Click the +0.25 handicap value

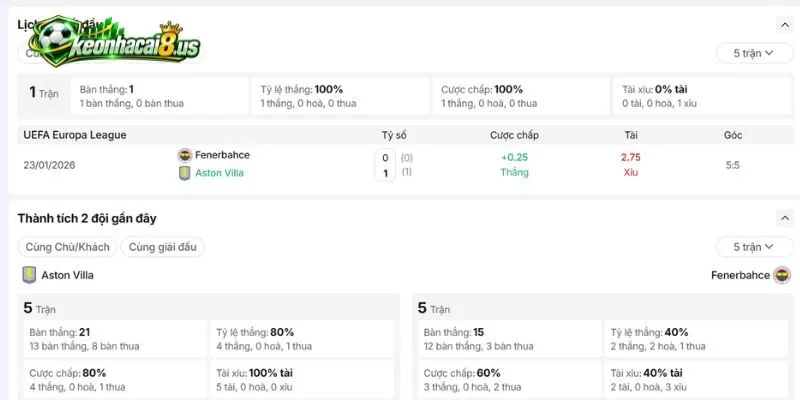click(x=514, y=157)
